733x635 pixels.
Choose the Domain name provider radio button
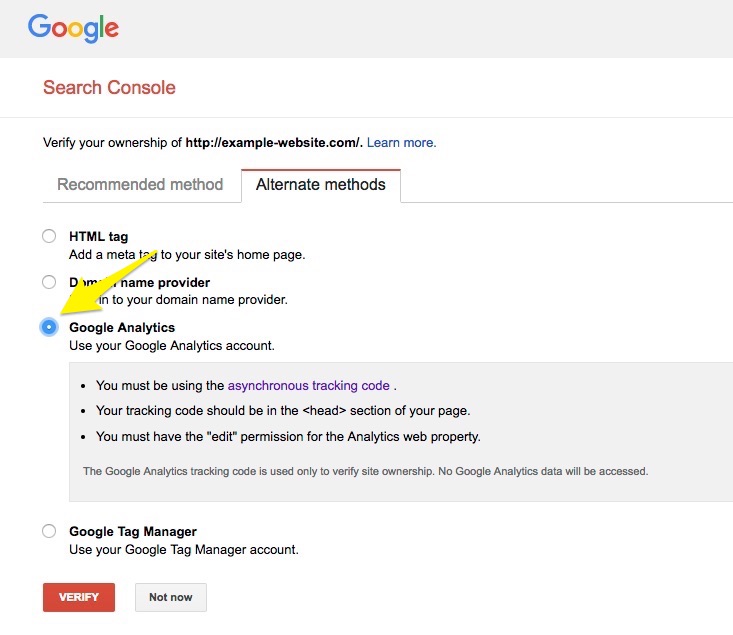(49, 282)
